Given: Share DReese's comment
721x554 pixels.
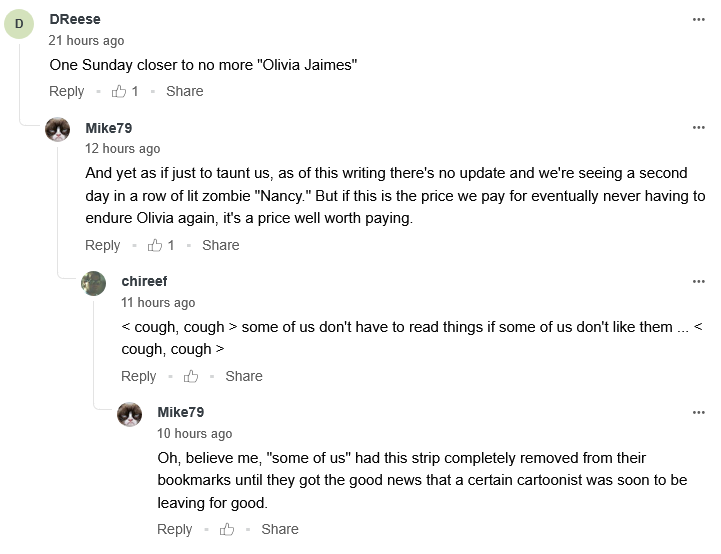Looking at the screenshot, I should click(185, 91).
